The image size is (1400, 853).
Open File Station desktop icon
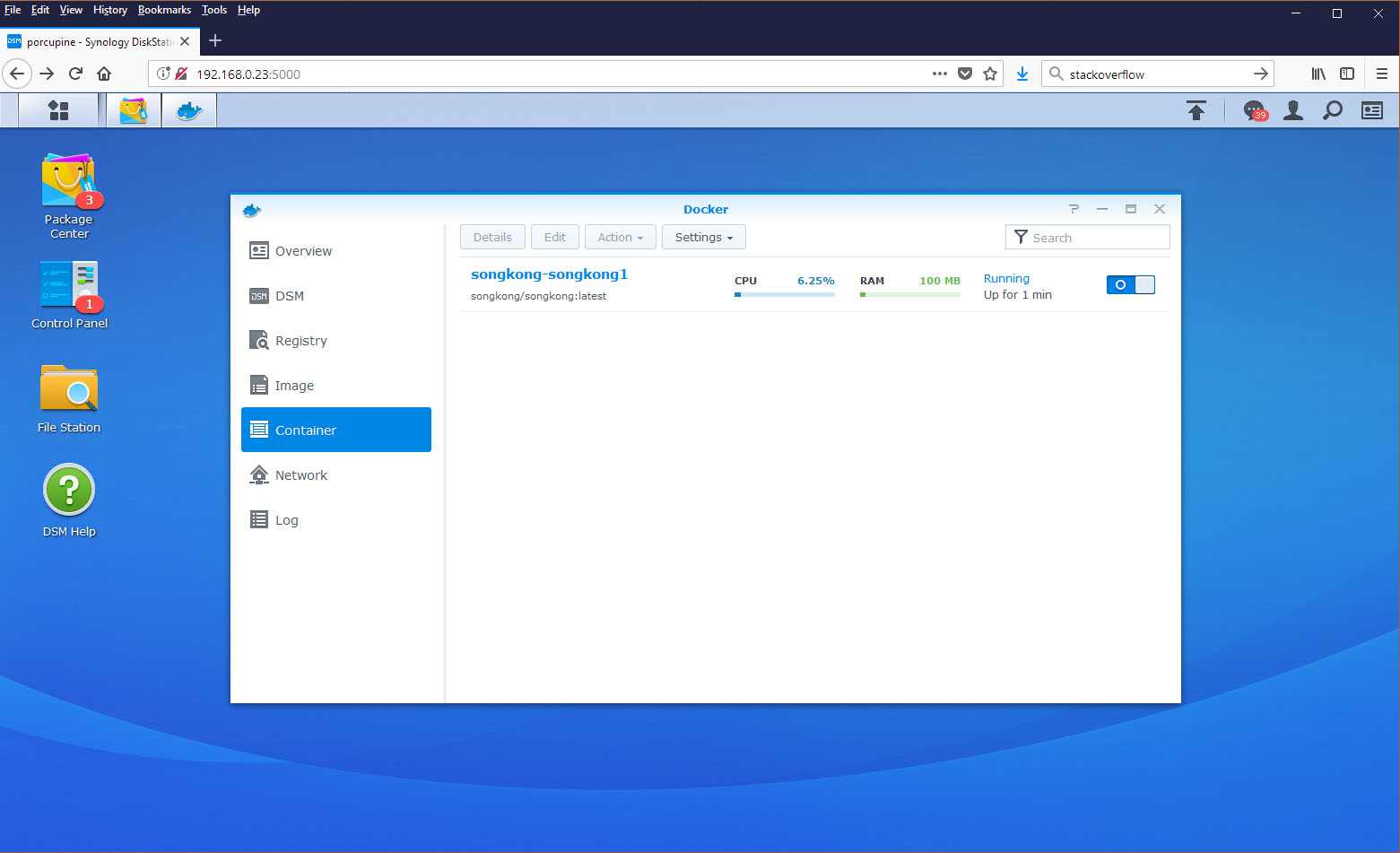coord(69,398)
